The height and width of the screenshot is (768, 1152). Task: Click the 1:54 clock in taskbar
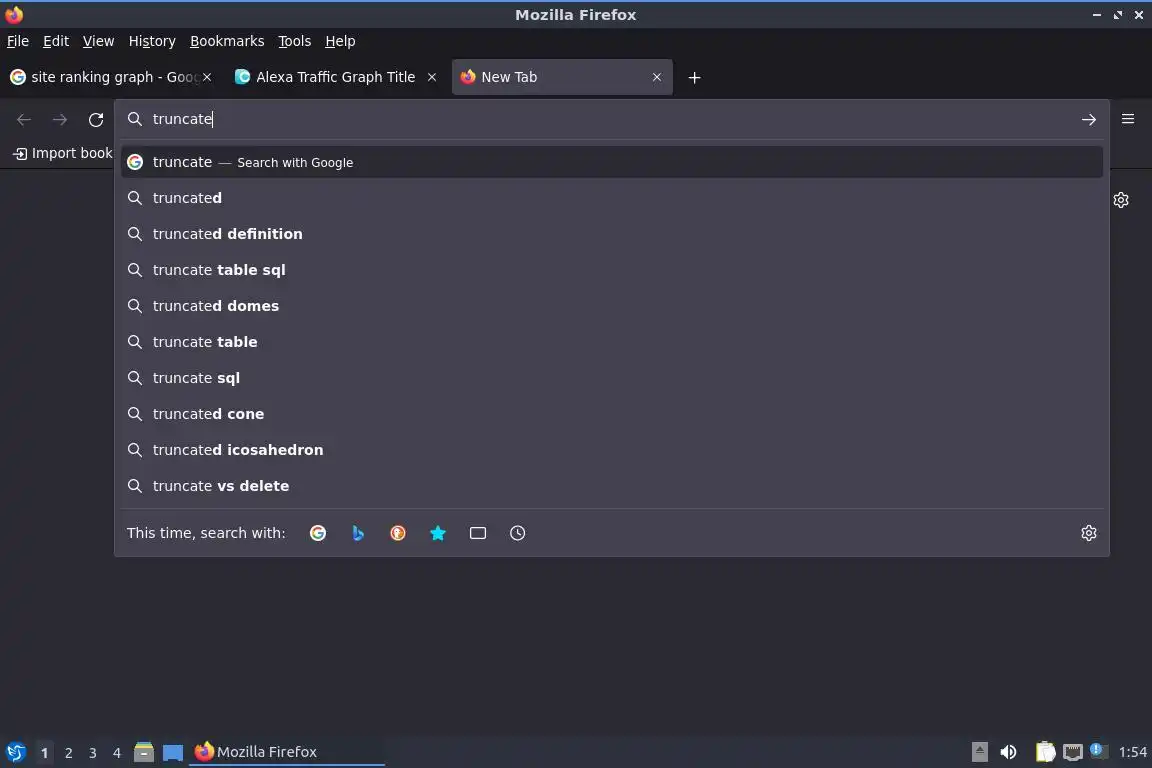[x=1132, y=752]
